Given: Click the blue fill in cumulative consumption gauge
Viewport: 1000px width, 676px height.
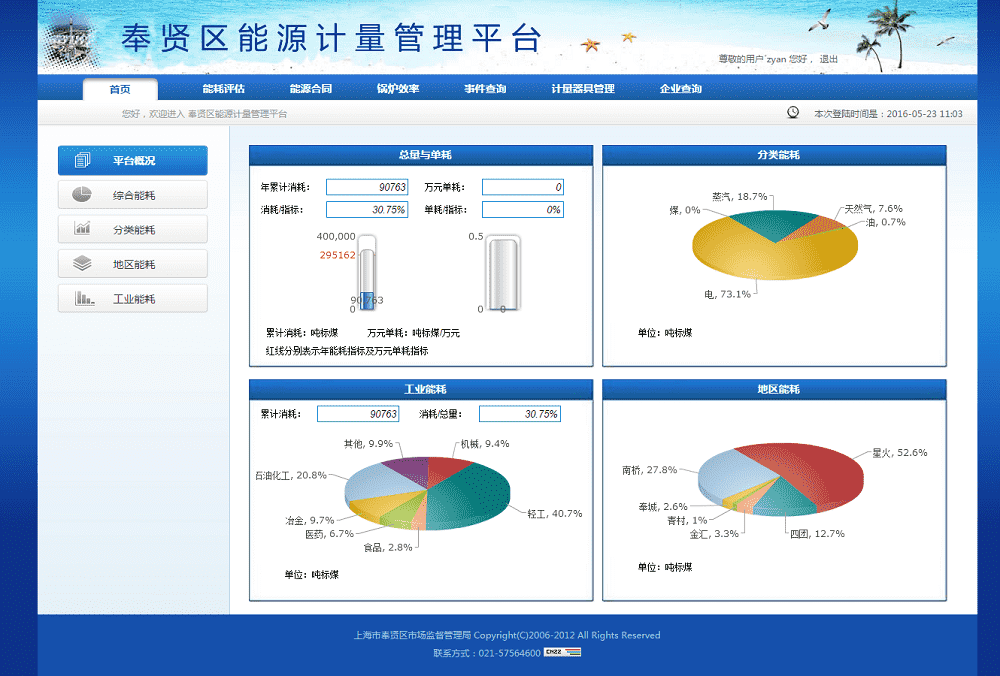Looking at the screenshot, I should 367,301.
